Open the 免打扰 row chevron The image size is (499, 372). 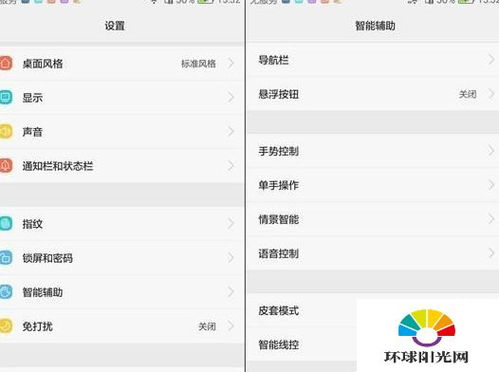231,326
